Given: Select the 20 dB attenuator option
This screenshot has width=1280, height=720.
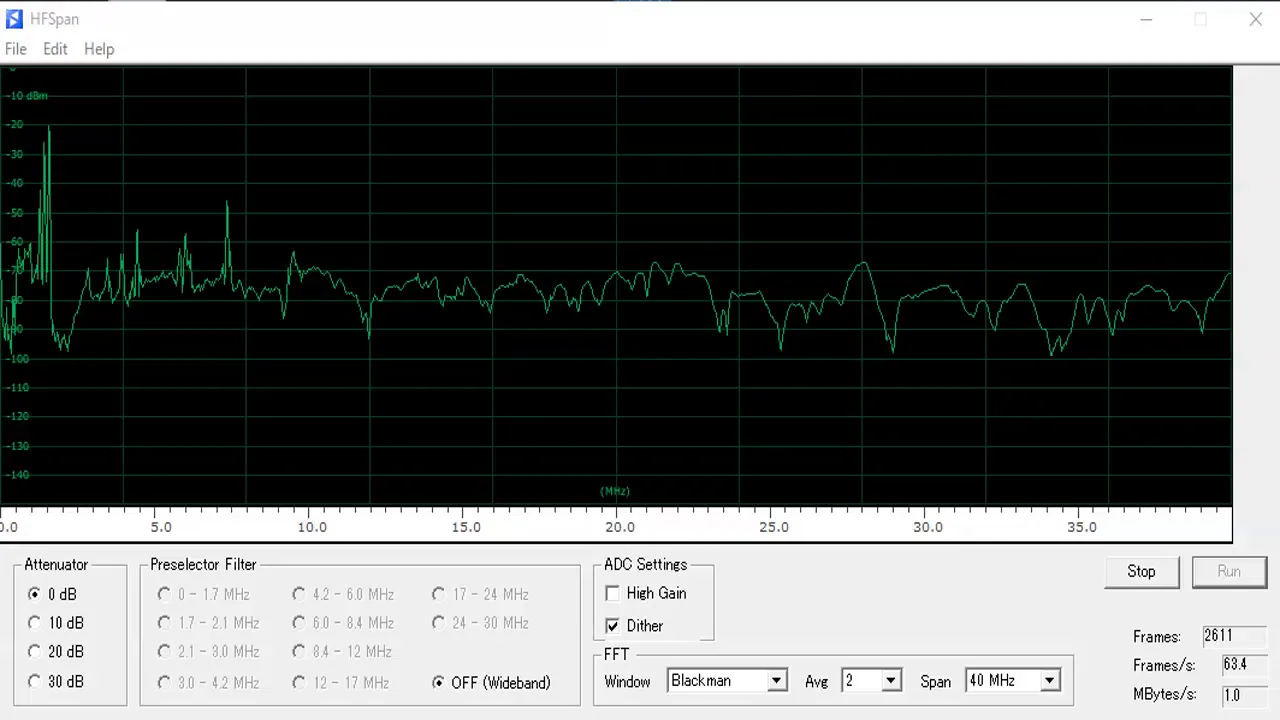Looking at the screenshot, I should [x=56, y=652].
